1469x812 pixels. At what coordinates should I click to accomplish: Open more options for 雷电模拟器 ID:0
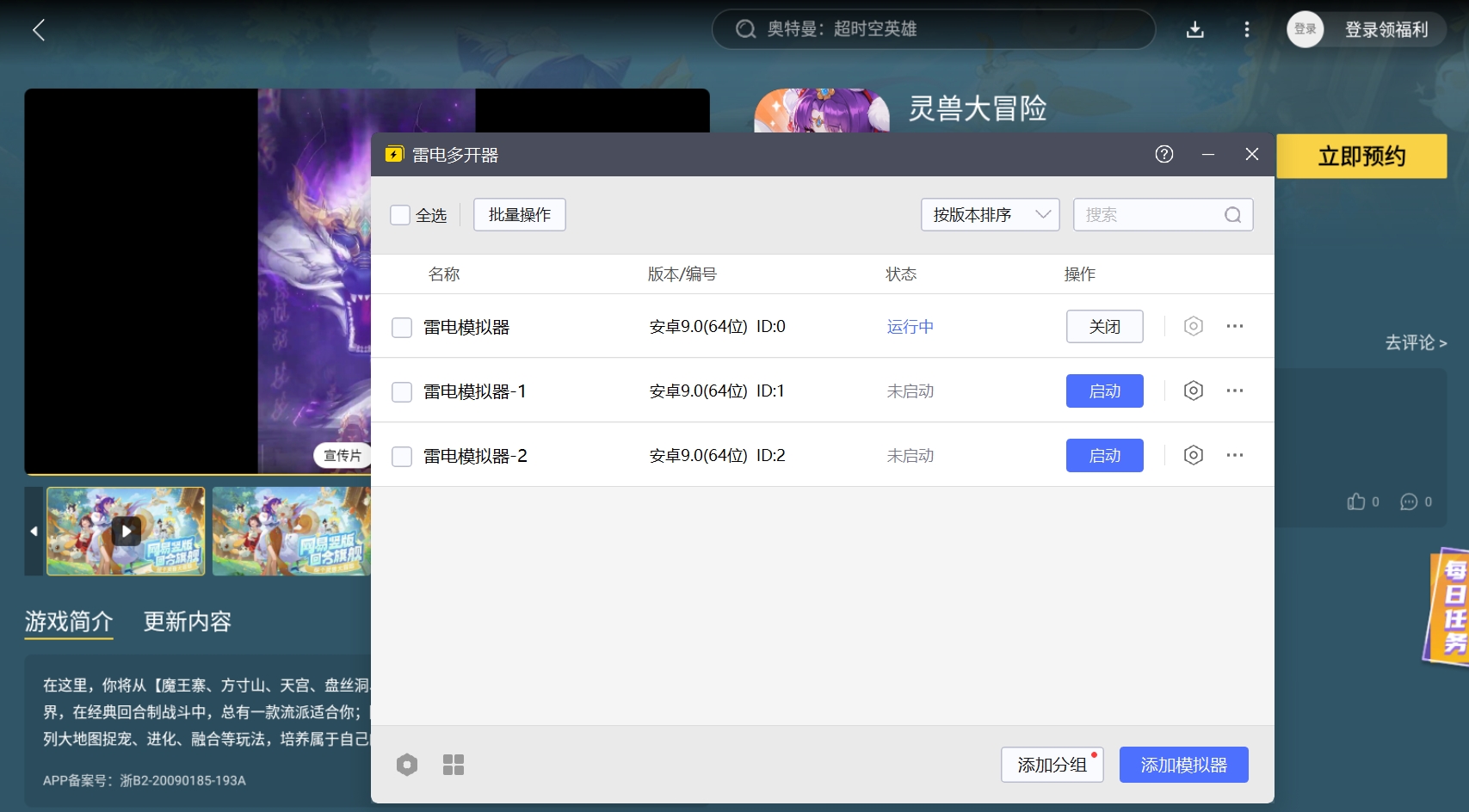click(x=1235, y=326)
